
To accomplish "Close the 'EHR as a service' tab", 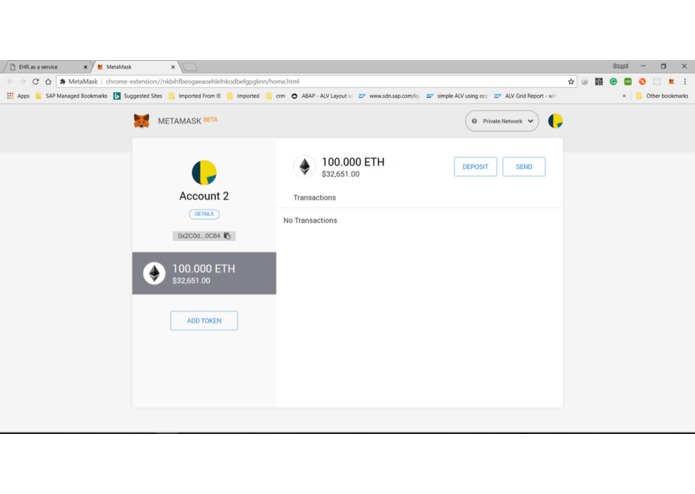I will click(x=85, y=67).
